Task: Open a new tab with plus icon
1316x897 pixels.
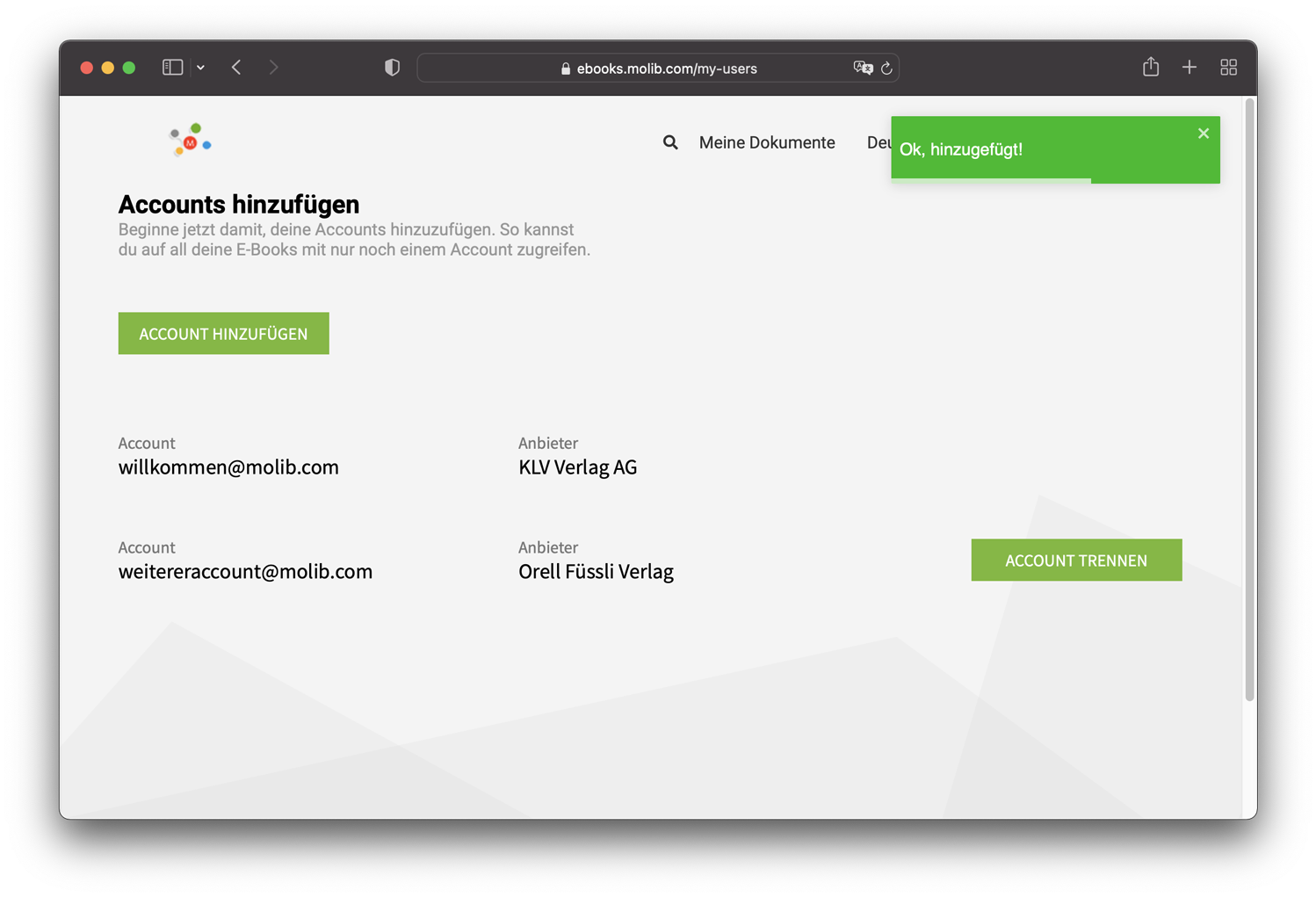Action: [1189, 68]
